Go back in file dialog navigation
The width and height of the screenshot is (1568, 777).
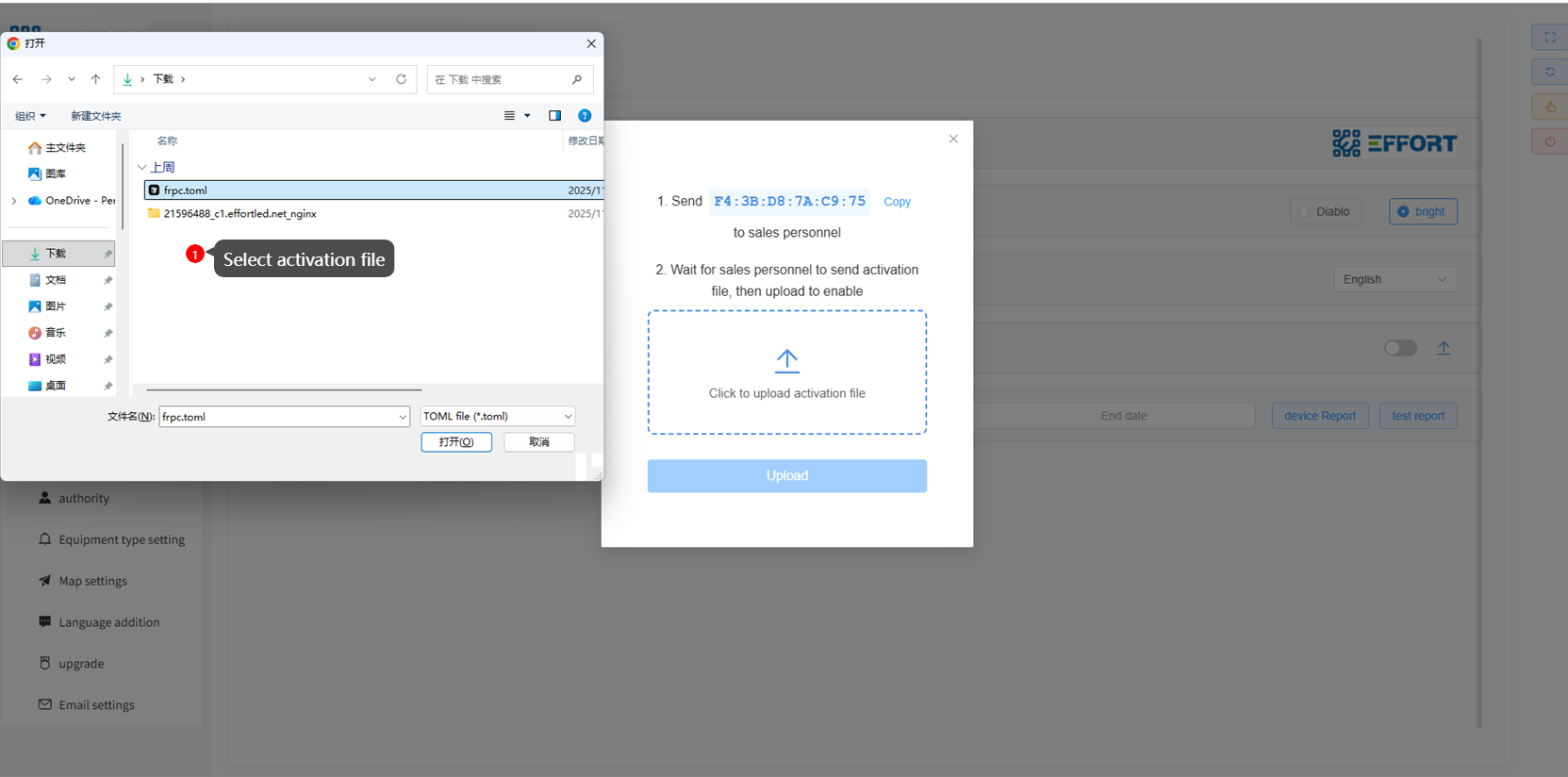[18, 79]
